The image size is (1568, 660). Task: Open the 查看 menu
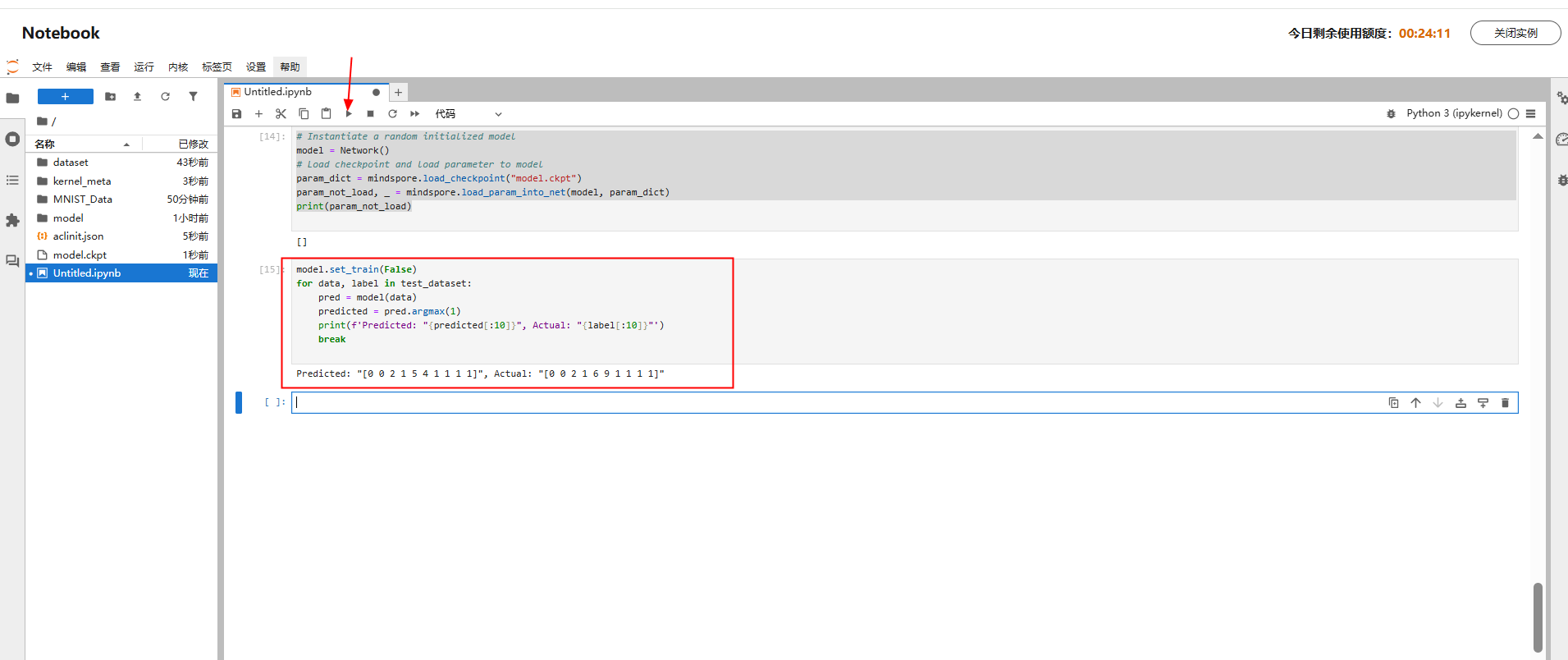110,67
